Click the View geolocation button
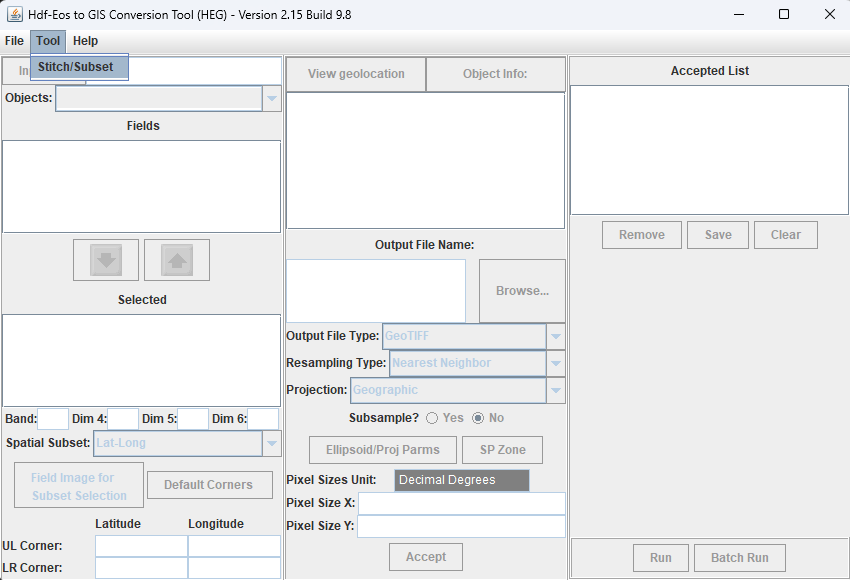Screen dimensions: 850x580 (x=356, y=74)
